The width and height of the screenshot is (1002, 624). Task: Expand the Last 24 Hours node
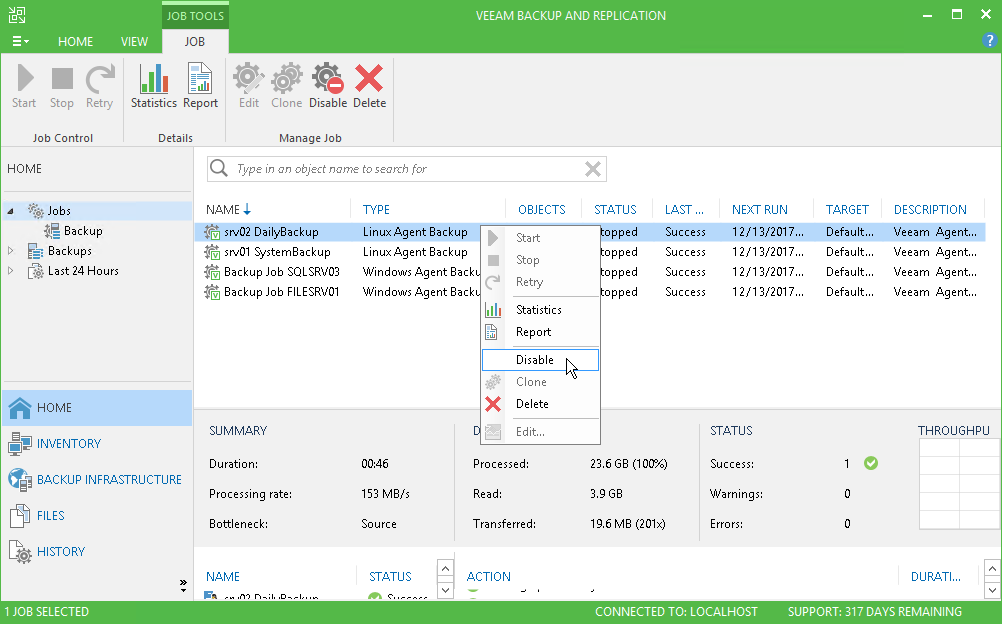10,271
